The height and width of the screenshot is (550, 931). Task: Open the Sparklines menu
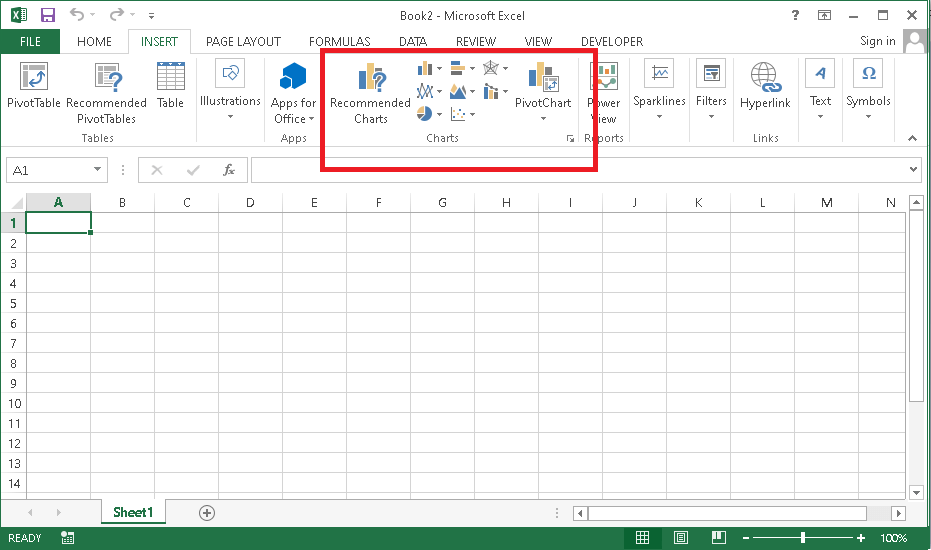tap(659, 90)
